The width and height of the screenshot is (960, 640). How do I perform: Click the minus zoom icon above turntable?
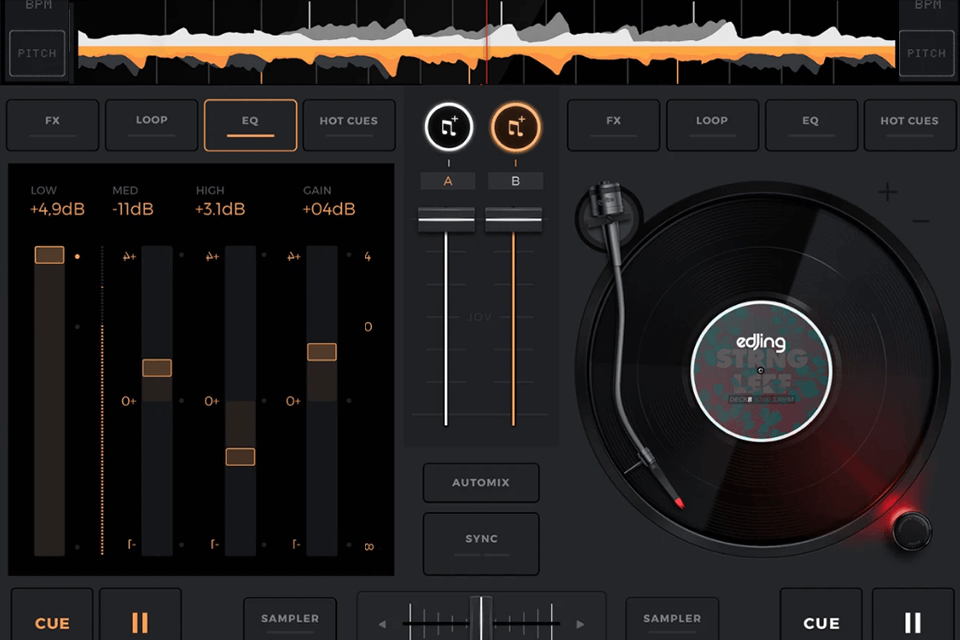click(x=921, y=221)
